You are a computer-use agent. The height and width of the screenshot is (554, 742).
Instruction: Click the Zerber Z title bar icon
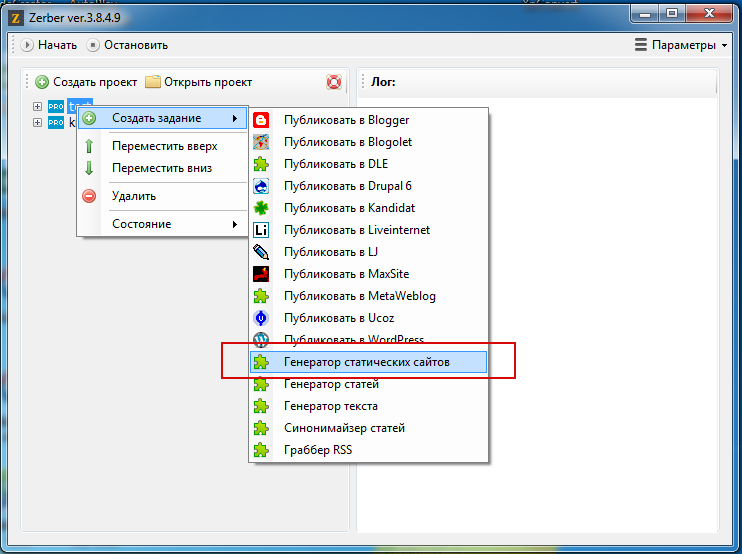click(16, 18)
